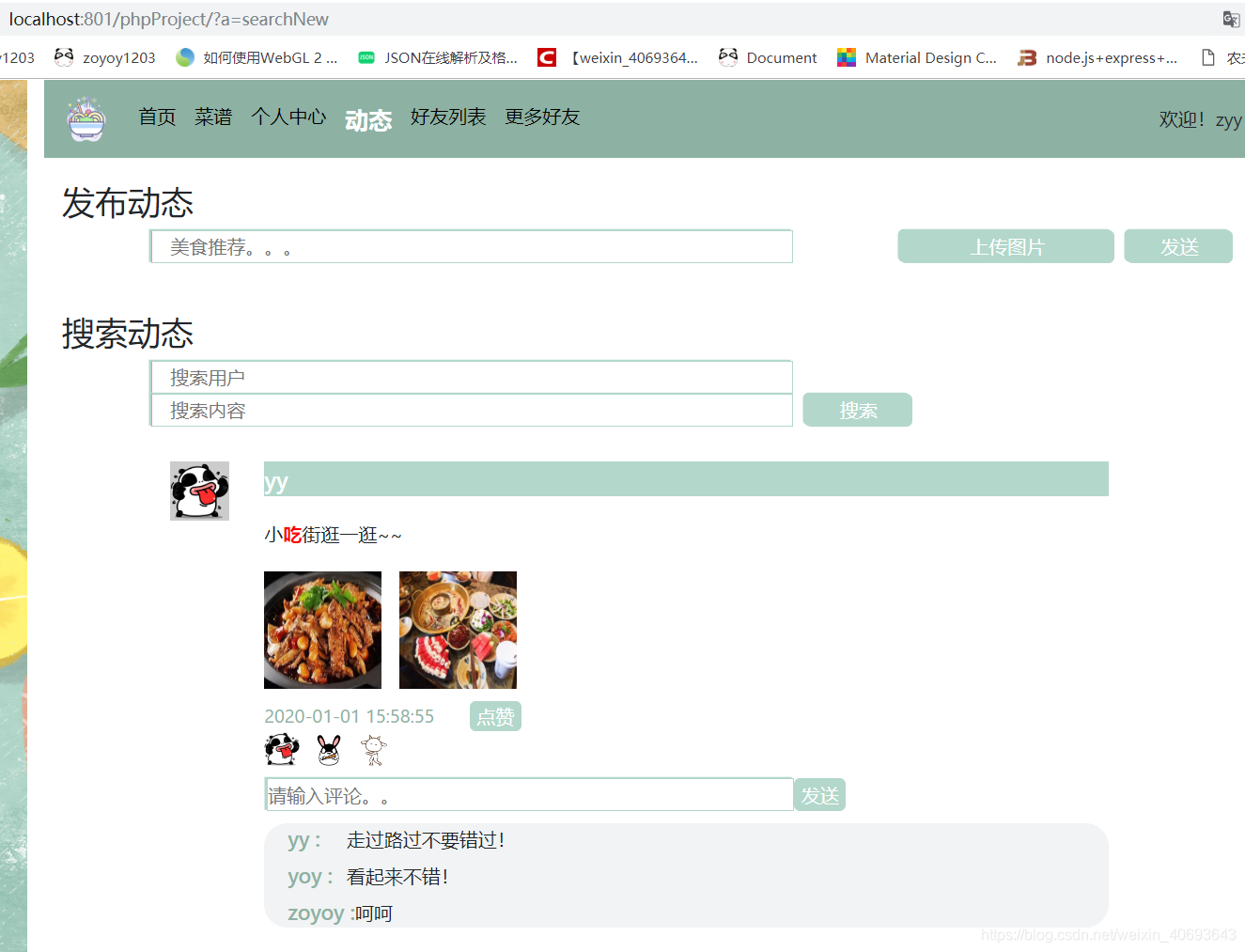Click the 搜索 search button
This screenshot has width=1245, height=952.
click(x=857, y=410)
